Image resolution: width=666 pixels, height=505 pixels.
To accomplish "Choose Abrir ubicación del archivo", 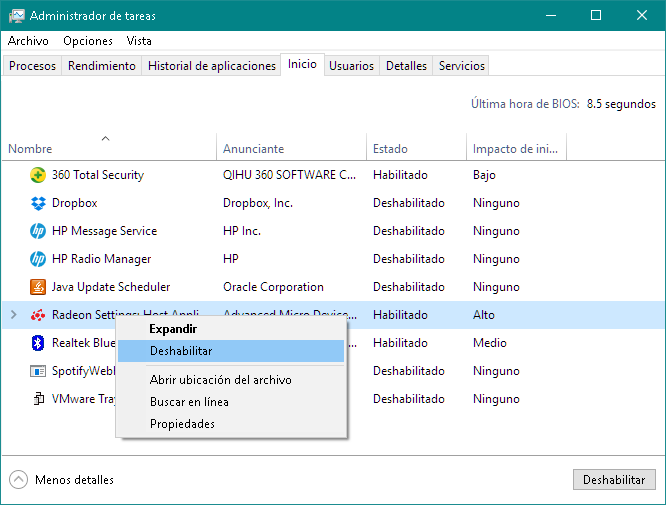I will tap(220, 380).
